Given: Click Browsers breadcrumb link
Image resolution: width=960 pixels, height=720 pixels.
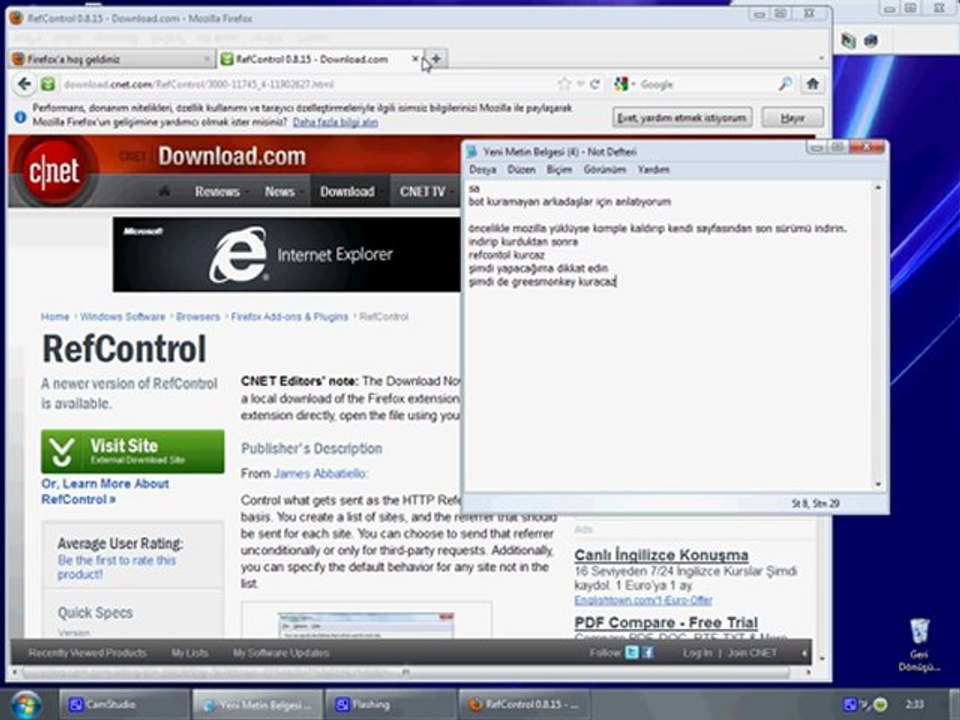Looking at the screenshot, I should coord(198,317).
